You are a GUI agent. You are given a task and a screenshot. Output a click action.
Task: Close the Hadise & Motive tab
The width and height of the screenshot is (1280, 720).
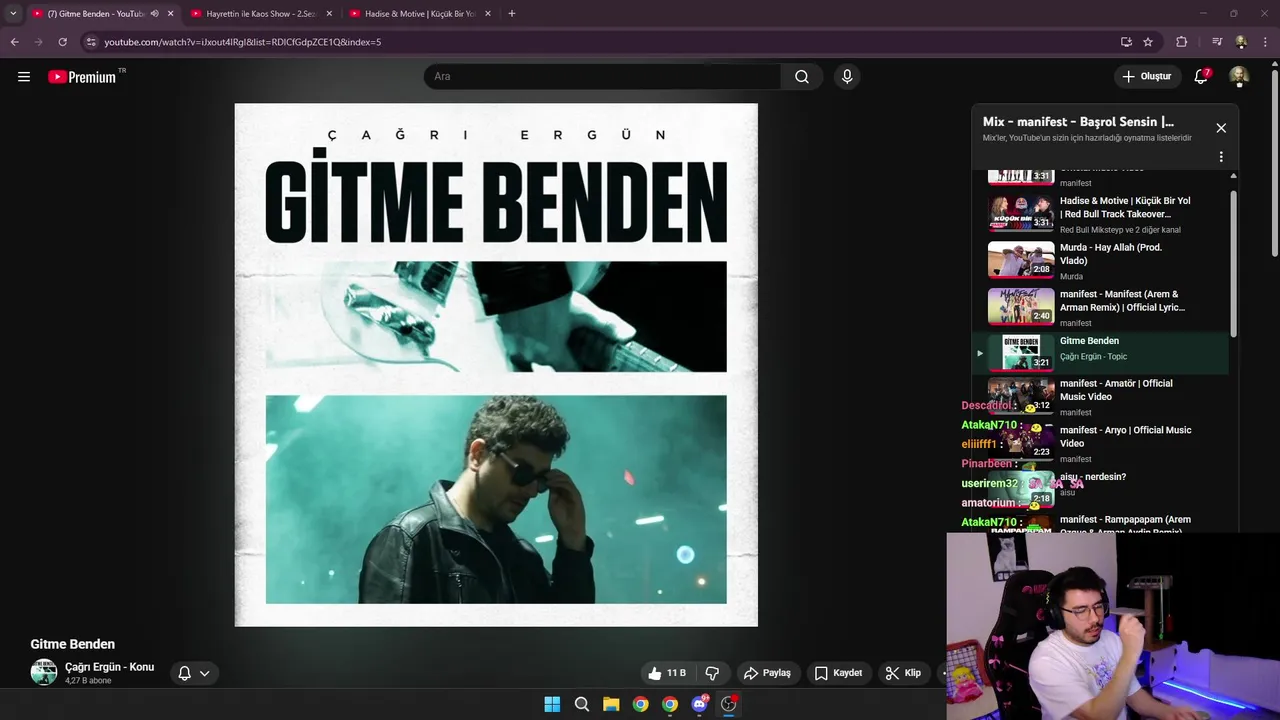[x=488, y=14]
